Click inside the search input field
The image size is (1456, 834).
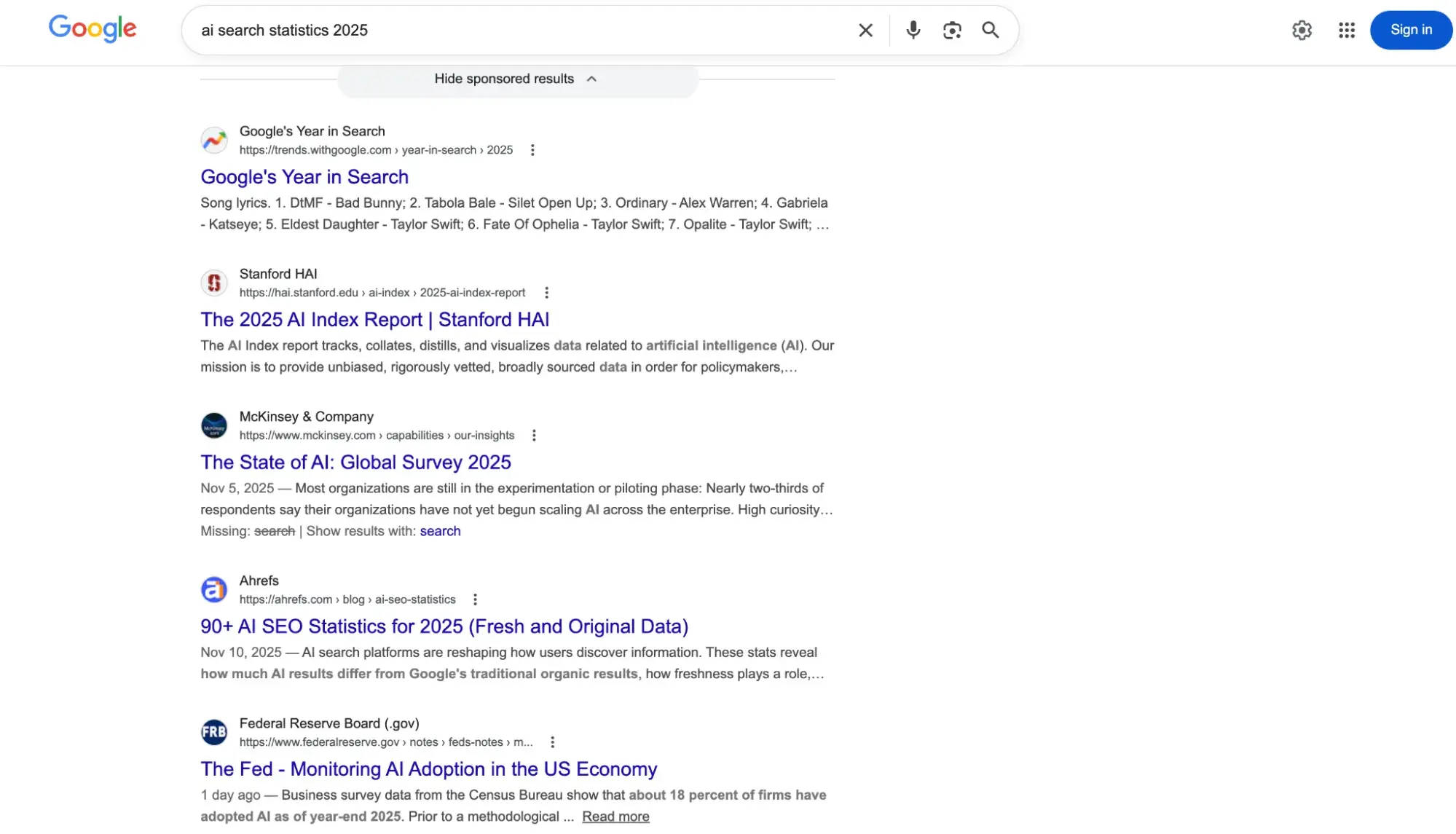click(510, 30)
